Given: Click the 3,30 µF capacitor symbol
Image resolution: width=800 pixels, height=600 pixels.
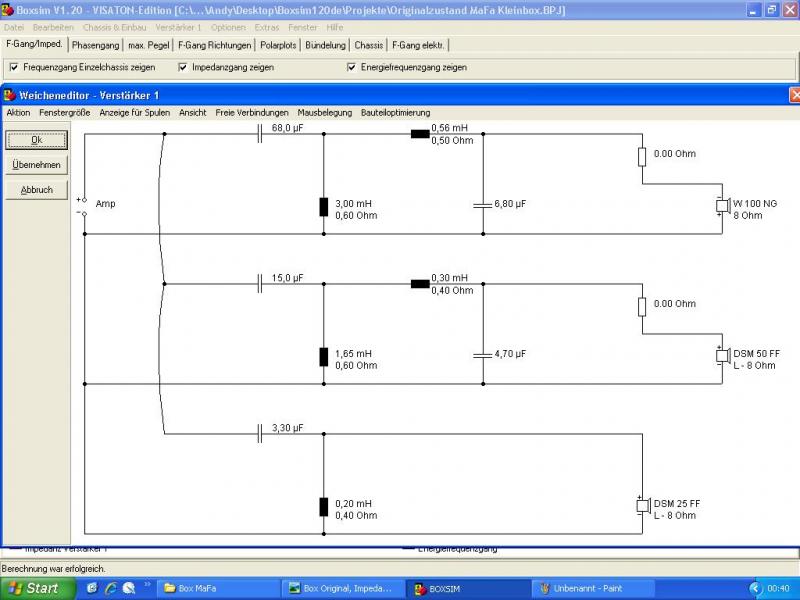Looking at the screenshot, I should point(260,434).
